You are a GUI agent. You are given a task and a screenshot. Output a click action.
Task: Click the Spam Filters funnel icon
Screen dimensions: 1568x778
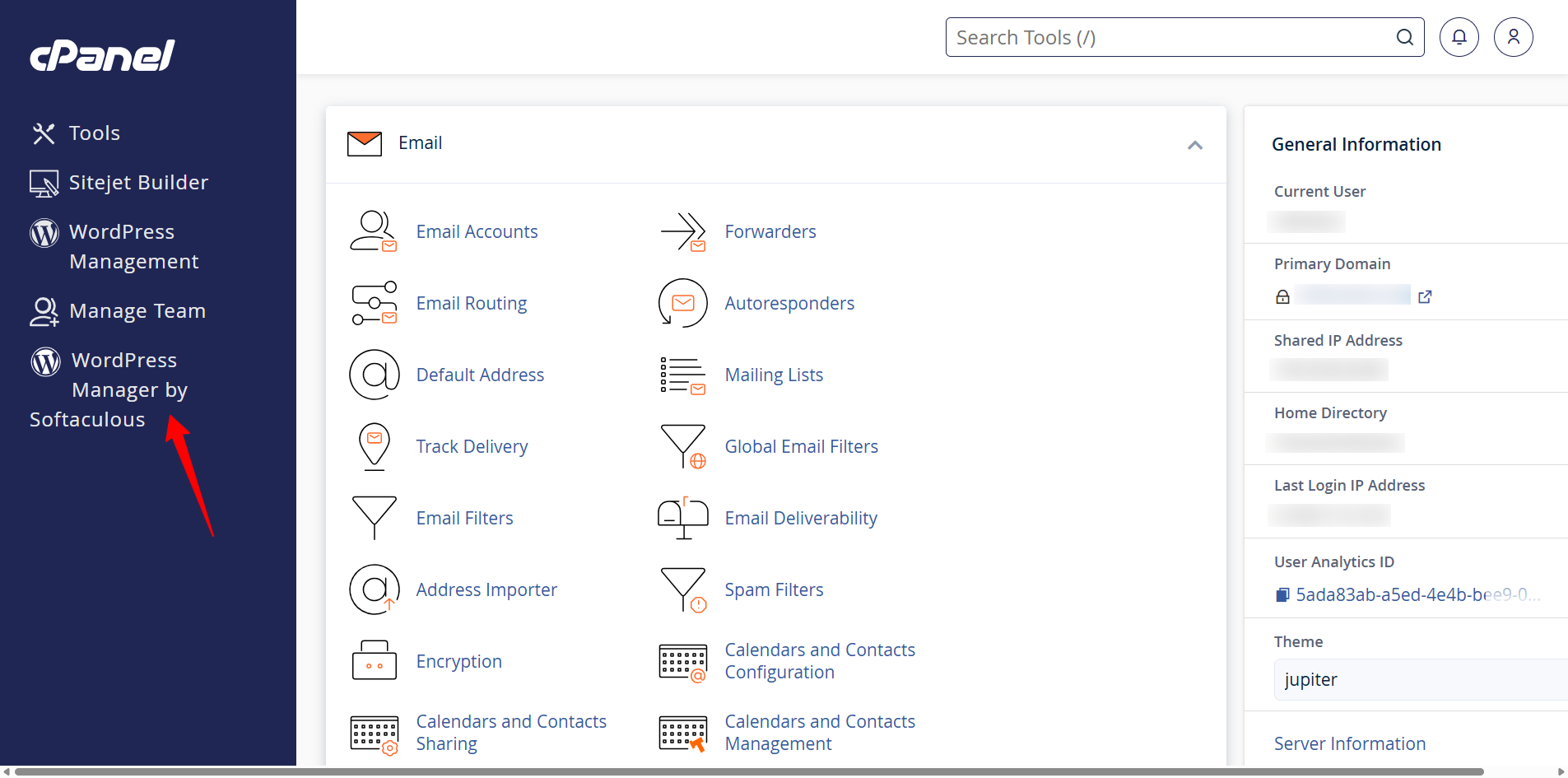point(683,589)
